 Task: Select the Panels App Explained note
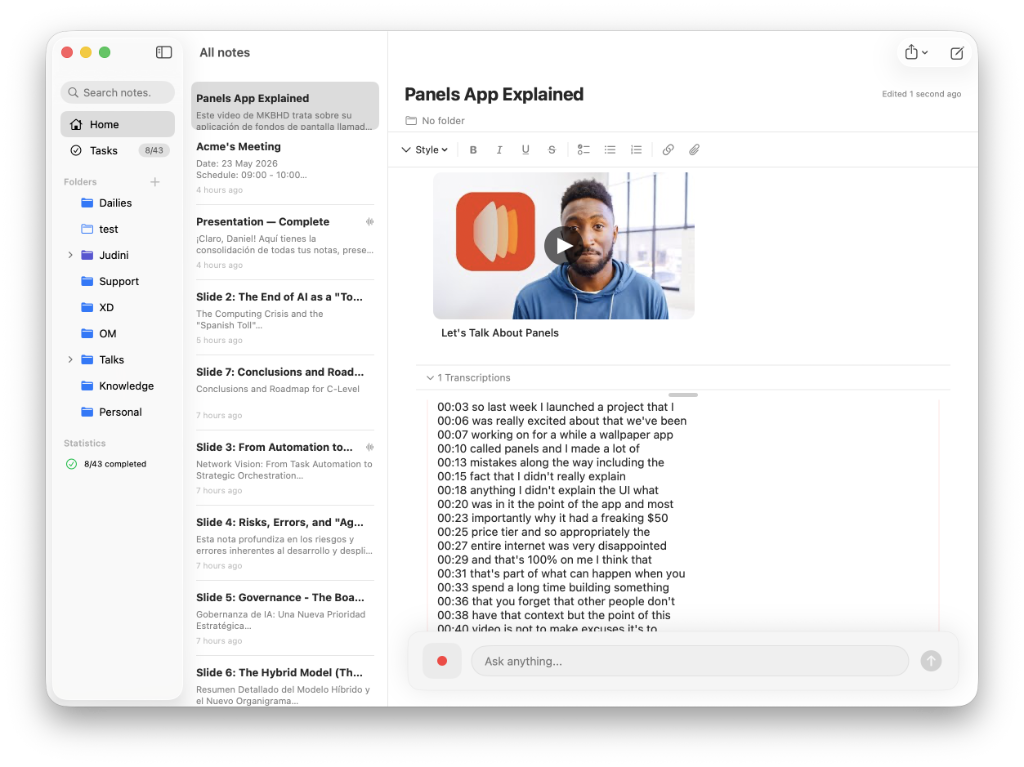285,106
